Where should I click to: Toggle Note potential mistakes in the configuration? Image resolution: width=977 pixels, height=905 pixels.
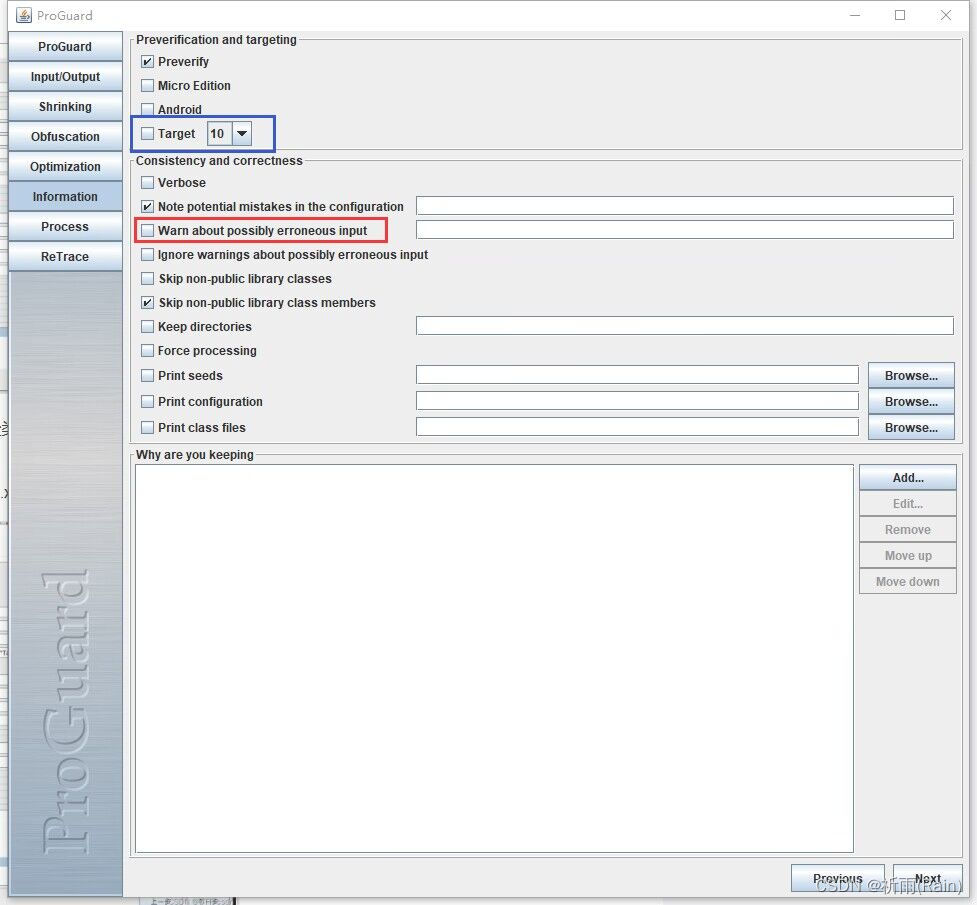tap(148, 206)
